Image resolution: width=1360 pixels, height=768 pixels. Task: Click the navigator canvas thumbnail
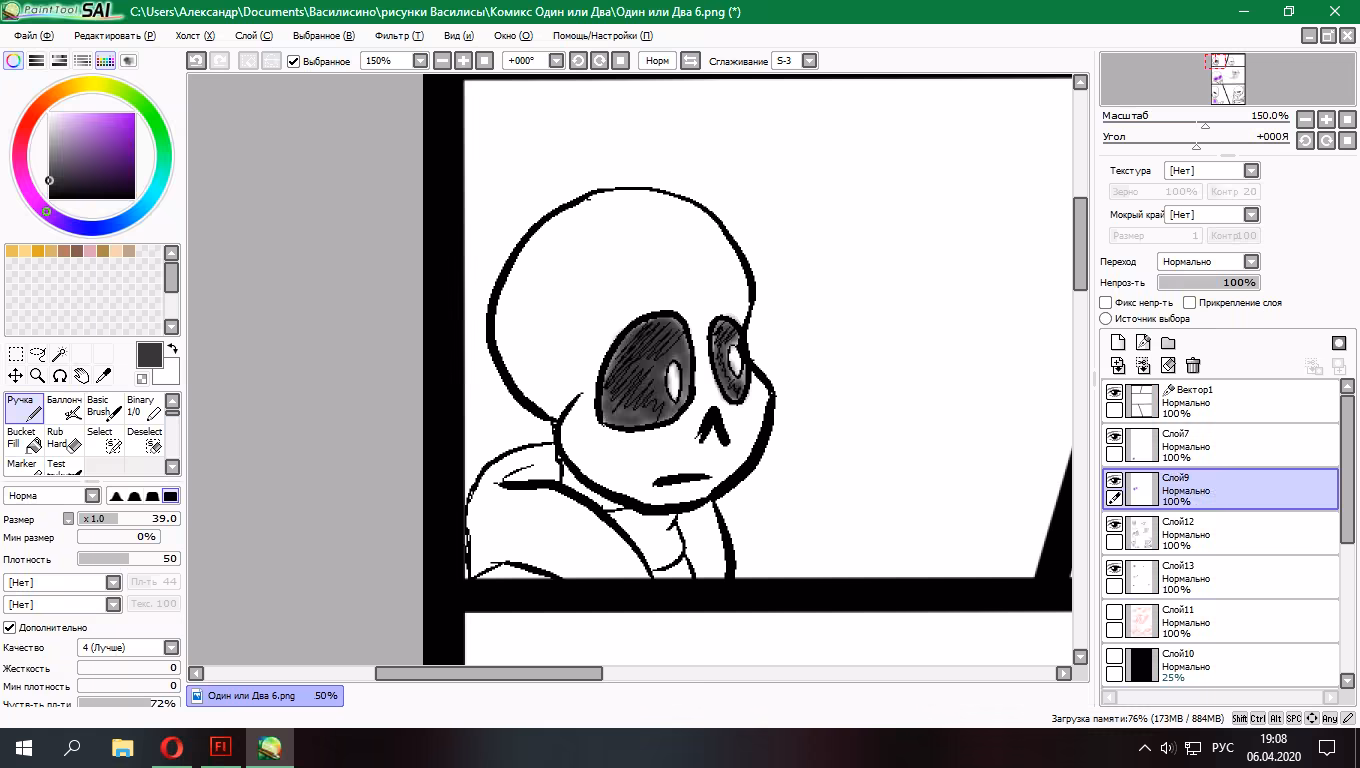pyautogui.click(x=1228, y=79)
